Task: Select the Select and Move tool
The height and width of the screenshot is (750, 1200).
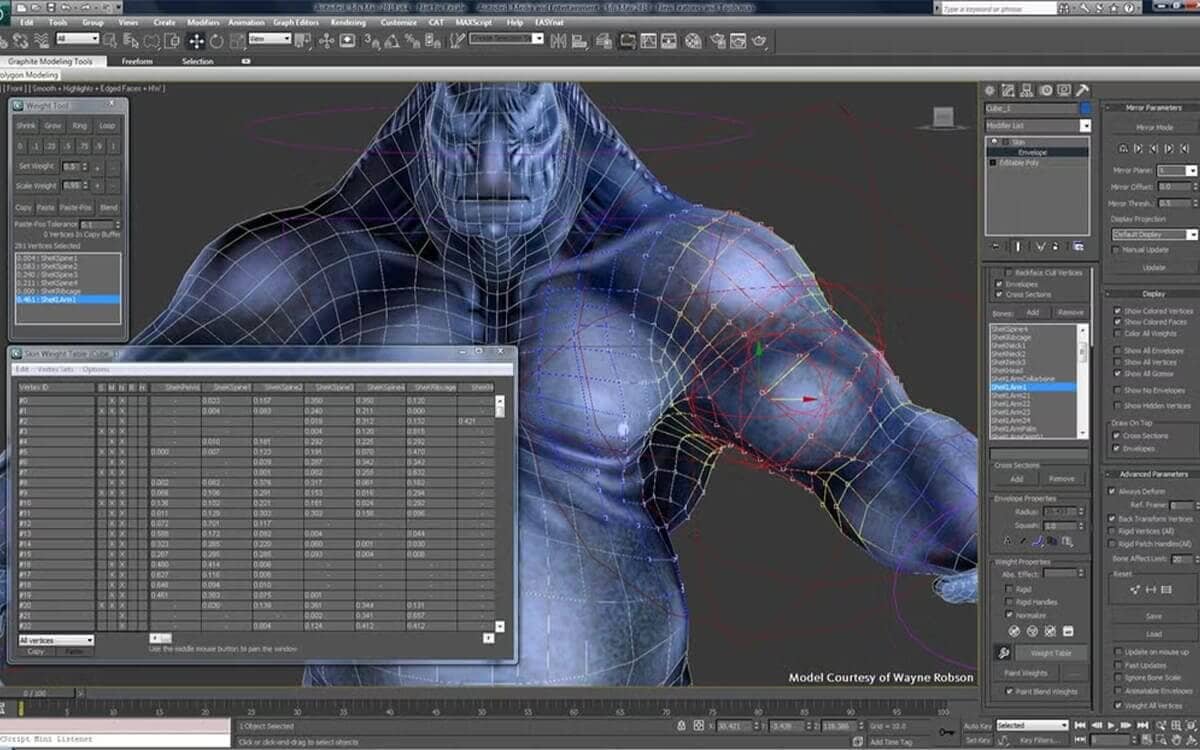Action: 196,40
